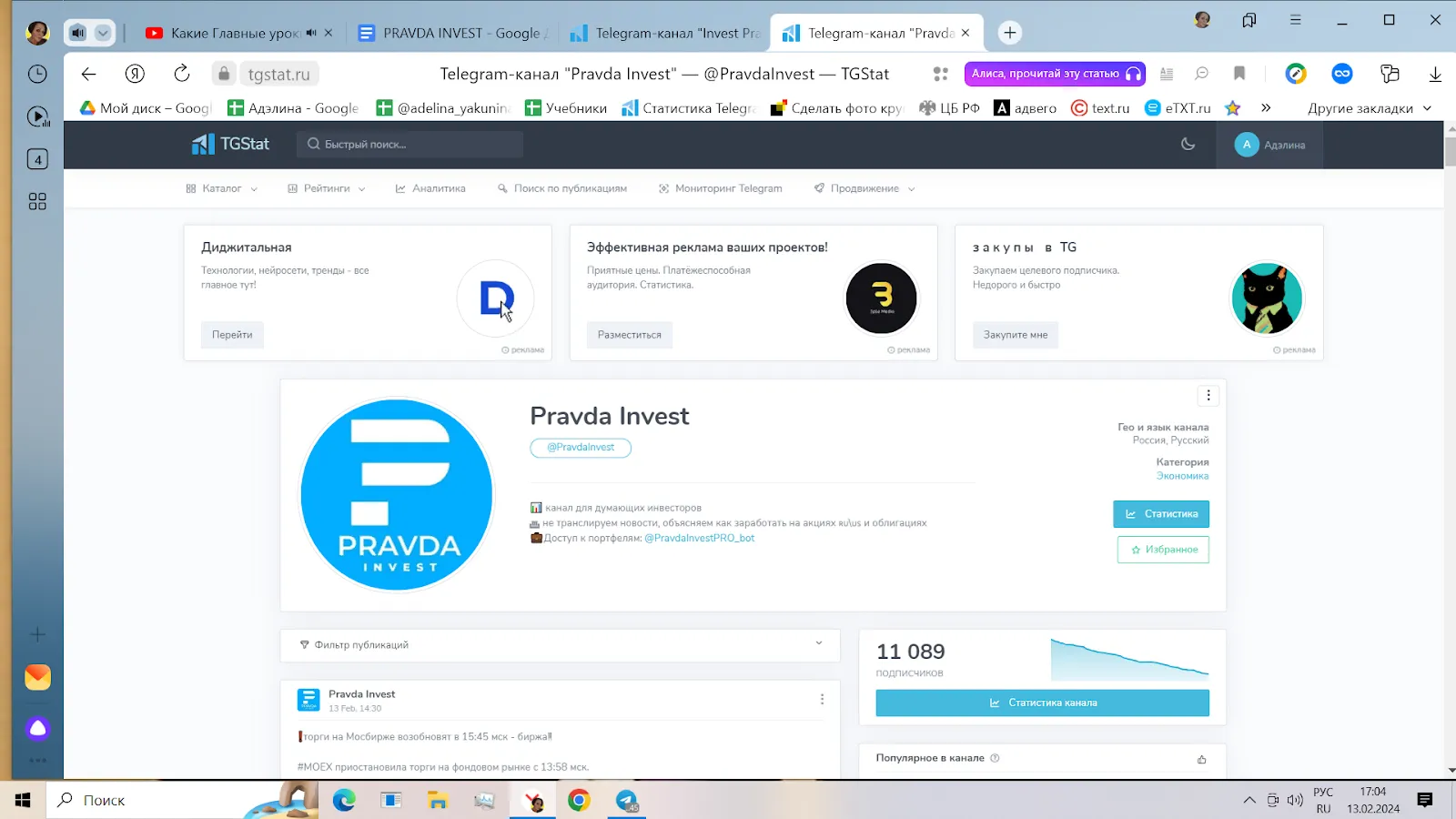Open browser downloads icon

coord(1435,74)
